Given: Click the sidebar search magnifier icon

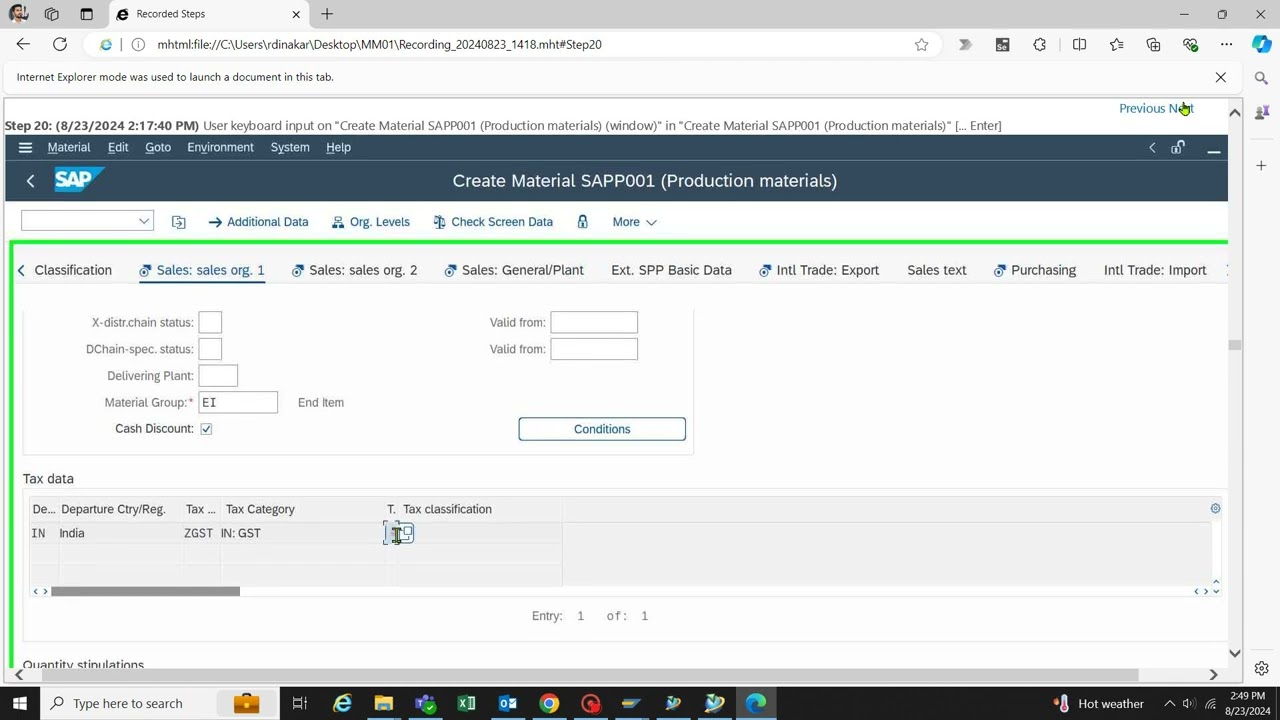Looking at the screenshot, I should [x=1261, y=78].
